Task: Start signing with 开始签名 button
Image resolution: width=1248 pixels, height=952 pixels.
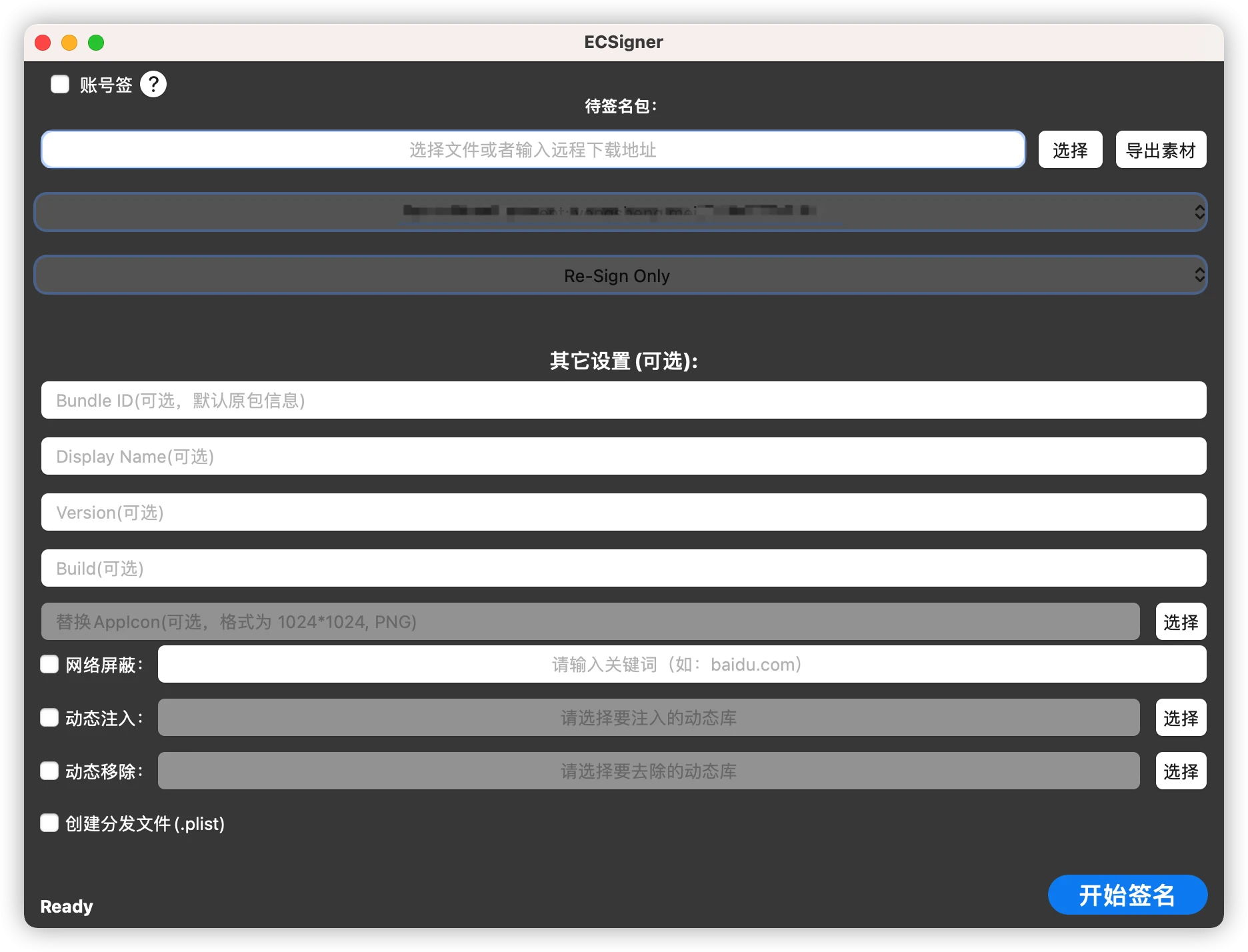Action: 1127,895
